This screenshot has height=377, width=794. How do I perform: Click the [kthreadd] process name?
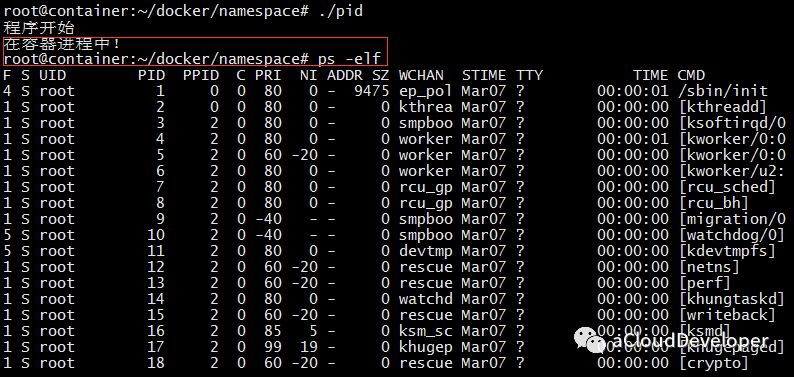coord(723,107)
